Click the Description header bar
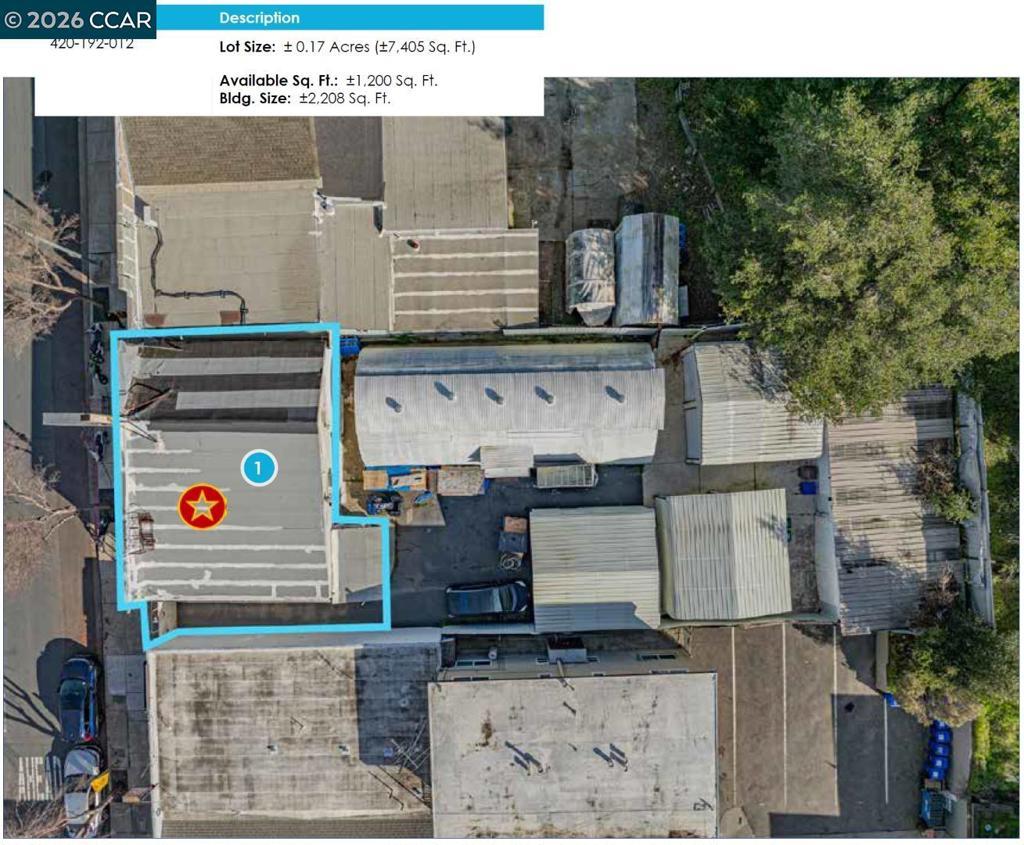This screenshot has width=1024, height=845. pyautogui.click(x=350, y=18)
